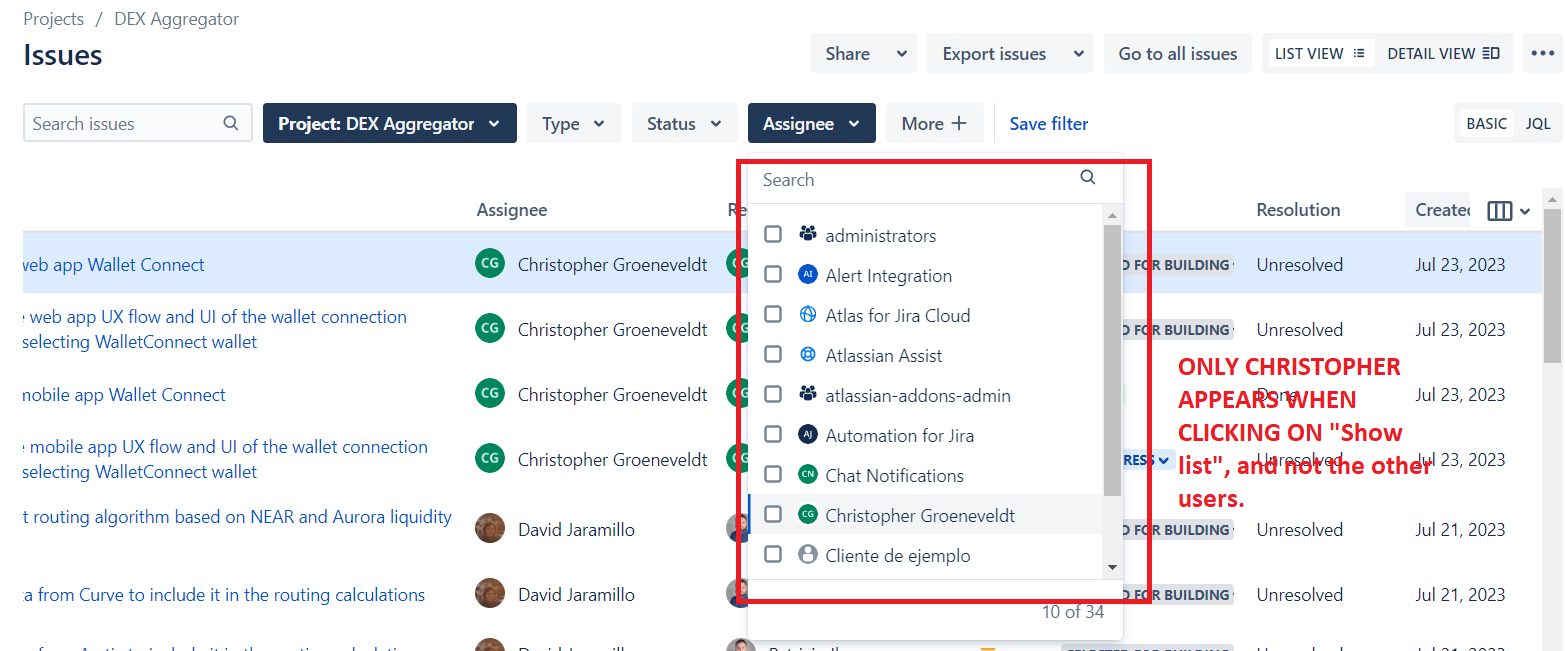
Task: Click the Save filter link
Action: [1048, 122]
